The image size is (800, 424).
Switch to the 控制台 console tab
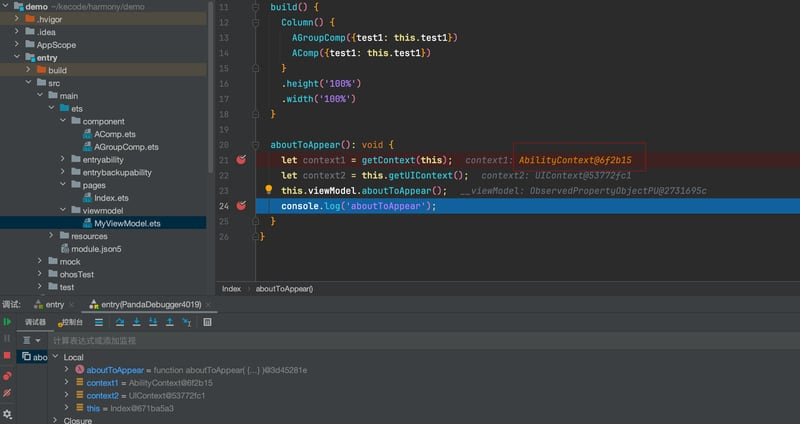coord(71,322)
